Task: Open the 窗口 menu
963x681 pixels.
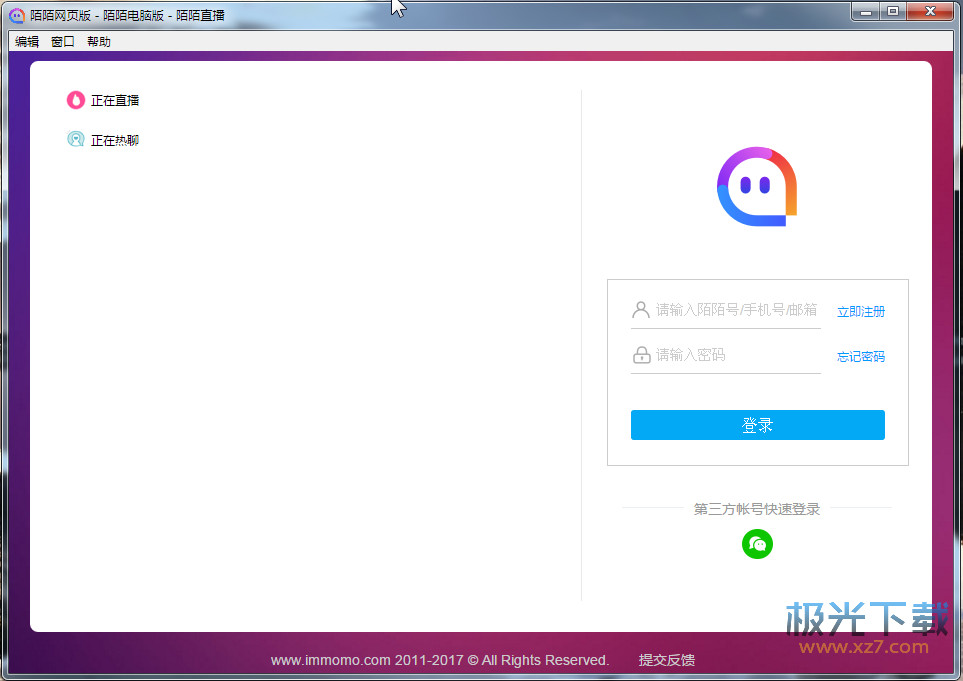Action: coord(62,41)
